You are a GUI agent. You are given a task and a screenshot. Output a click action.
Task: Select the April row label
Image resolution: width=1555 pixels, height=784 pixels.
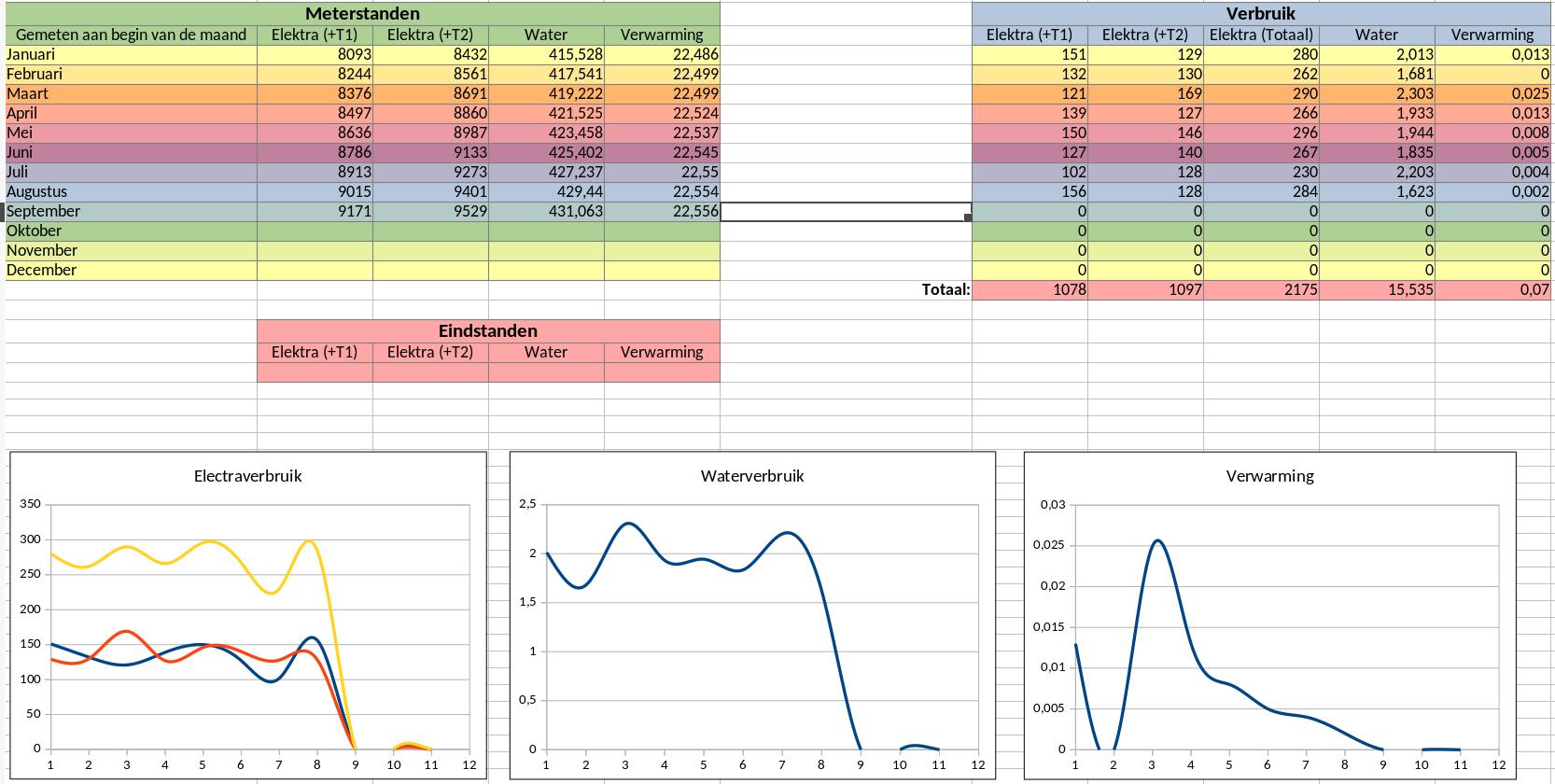pyautogui.click(x=131, y=113)
